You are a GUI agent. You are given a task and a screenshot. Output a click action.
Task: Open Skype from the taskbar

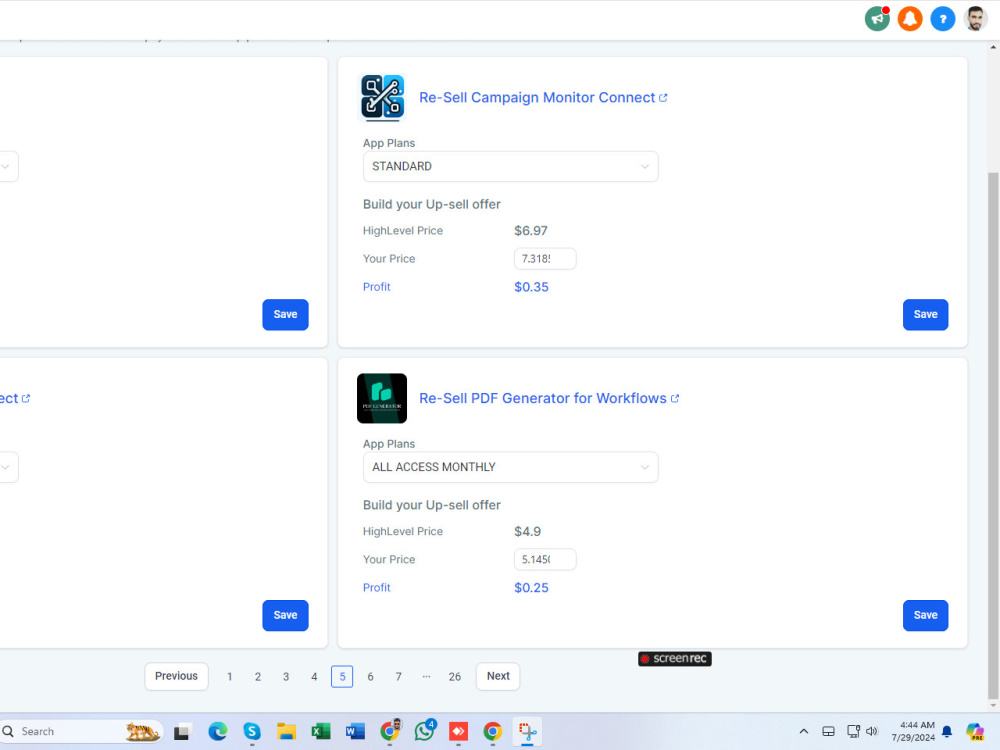coord(252,732)
